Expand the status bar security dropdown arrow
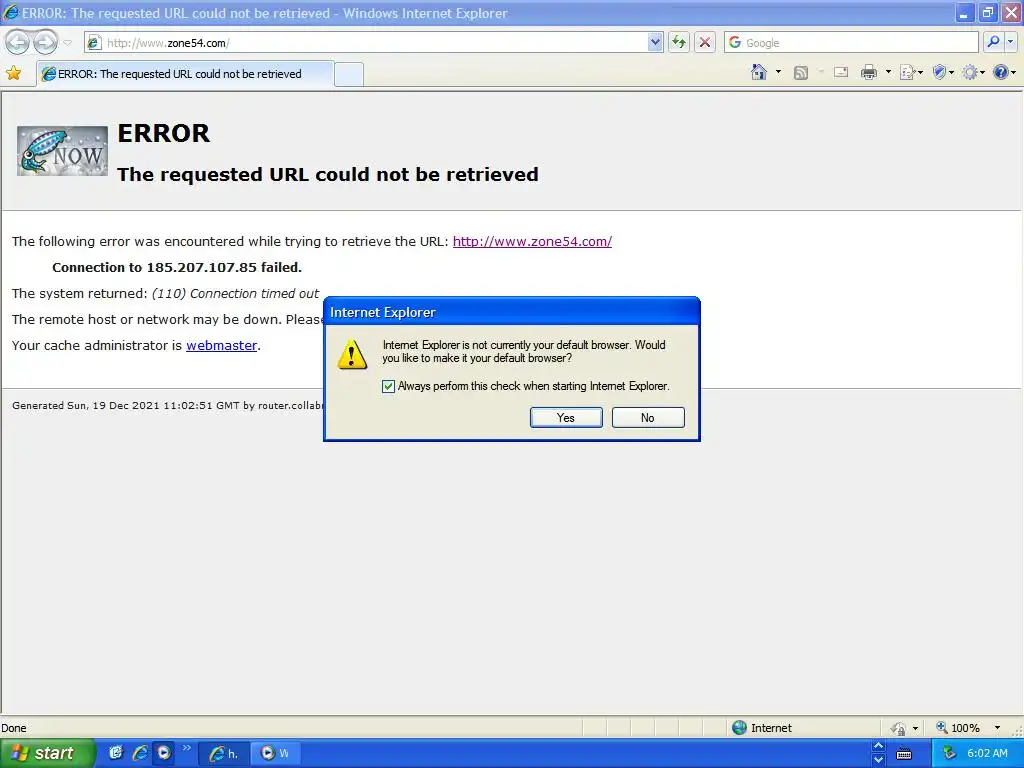Viewport: 1024px width, 768px height. 915,728
